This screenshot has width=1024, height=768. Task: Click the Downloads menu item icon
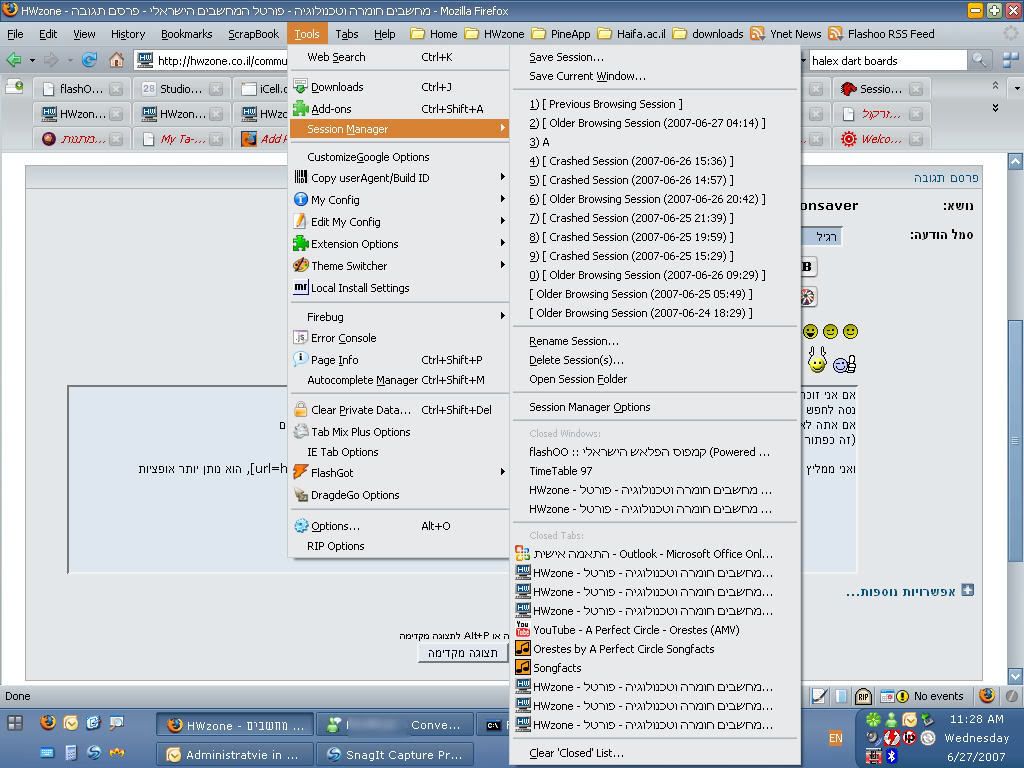pyautogui.click(x=300, y=86)
